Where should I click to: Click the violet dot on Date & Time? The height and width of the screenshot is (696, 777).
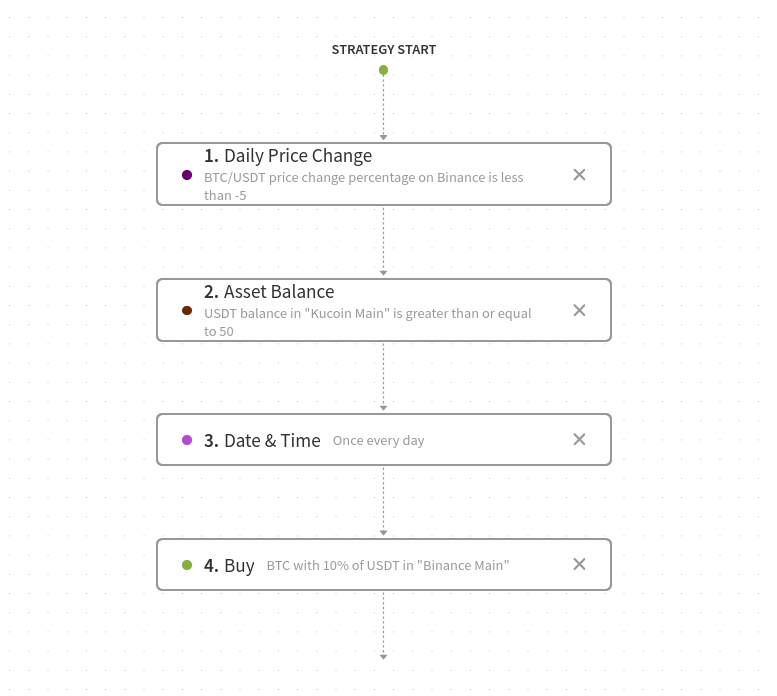187,440
